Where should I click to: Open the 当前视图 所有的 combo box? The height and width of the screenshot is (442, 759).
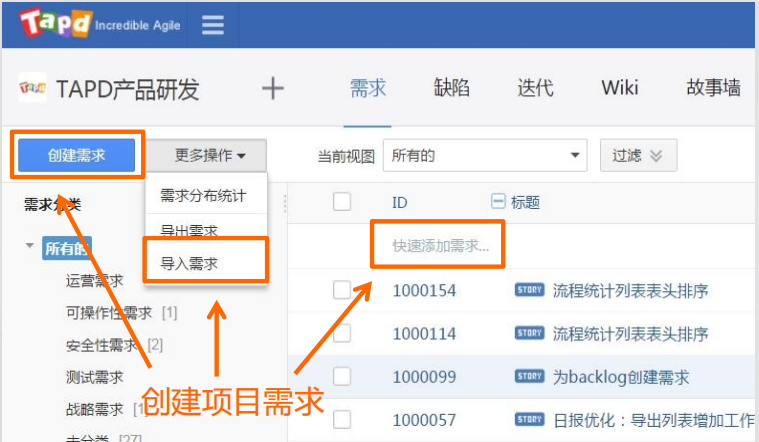(x=485, y=155)
